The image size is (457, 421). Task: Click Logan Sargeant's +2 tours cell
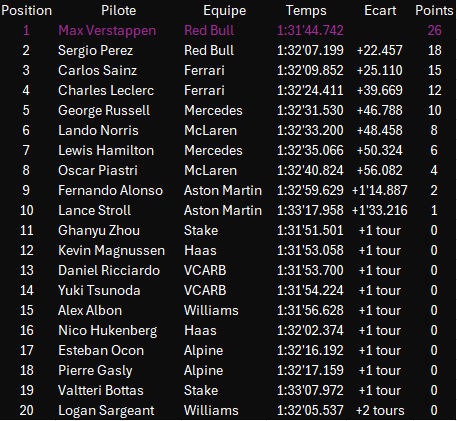coord(380,411)
